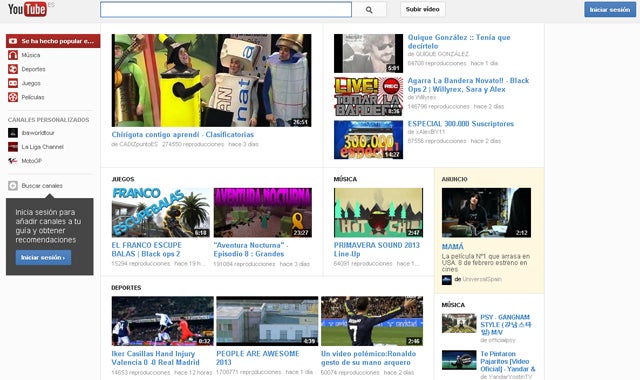Click the Buscar canales plus icon

13,186
